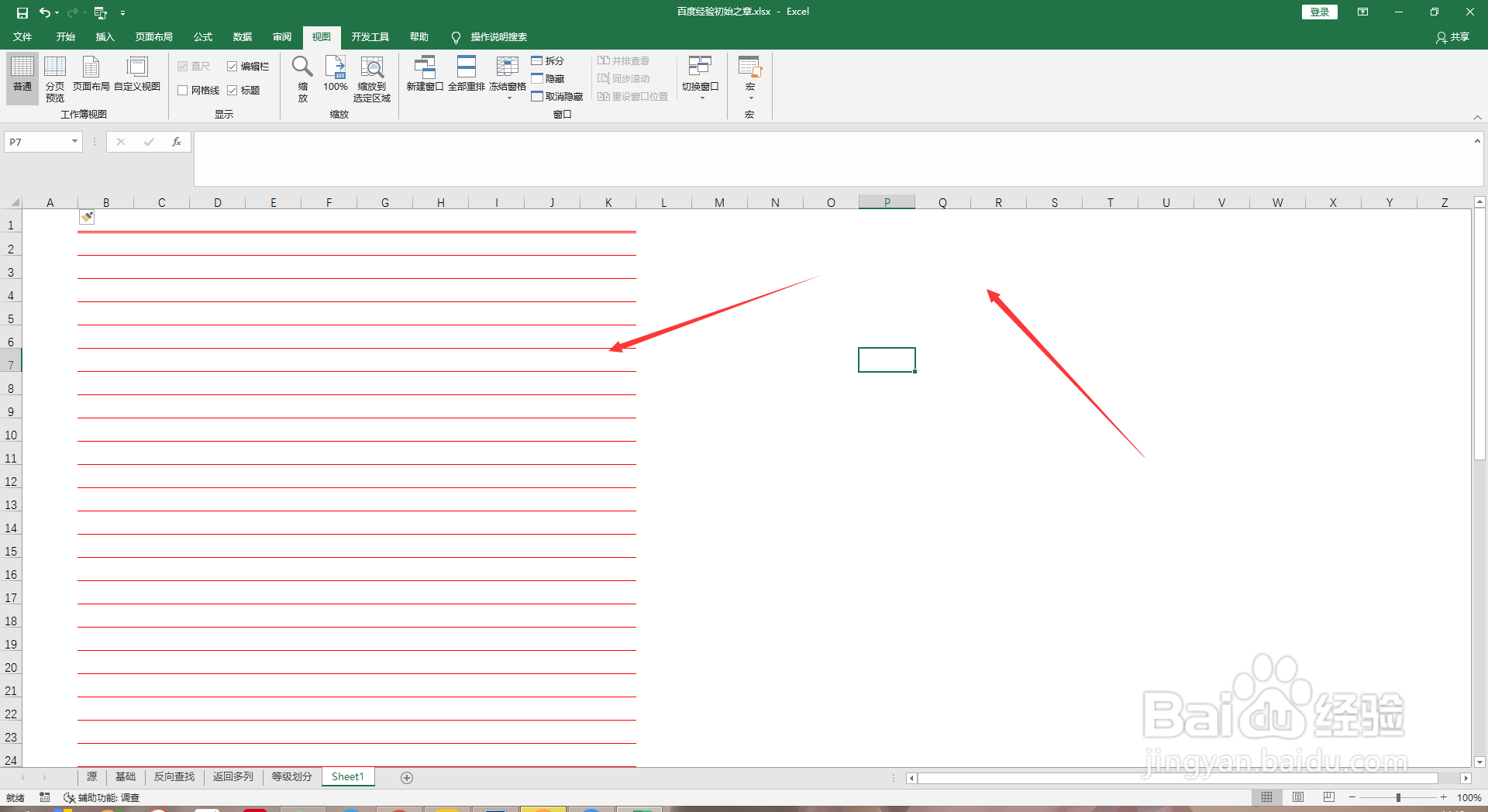This screenshot has width=1488, height=812.
Task: Switch to Page Layout view in status bar
Action: click(x=1298, y=797)
